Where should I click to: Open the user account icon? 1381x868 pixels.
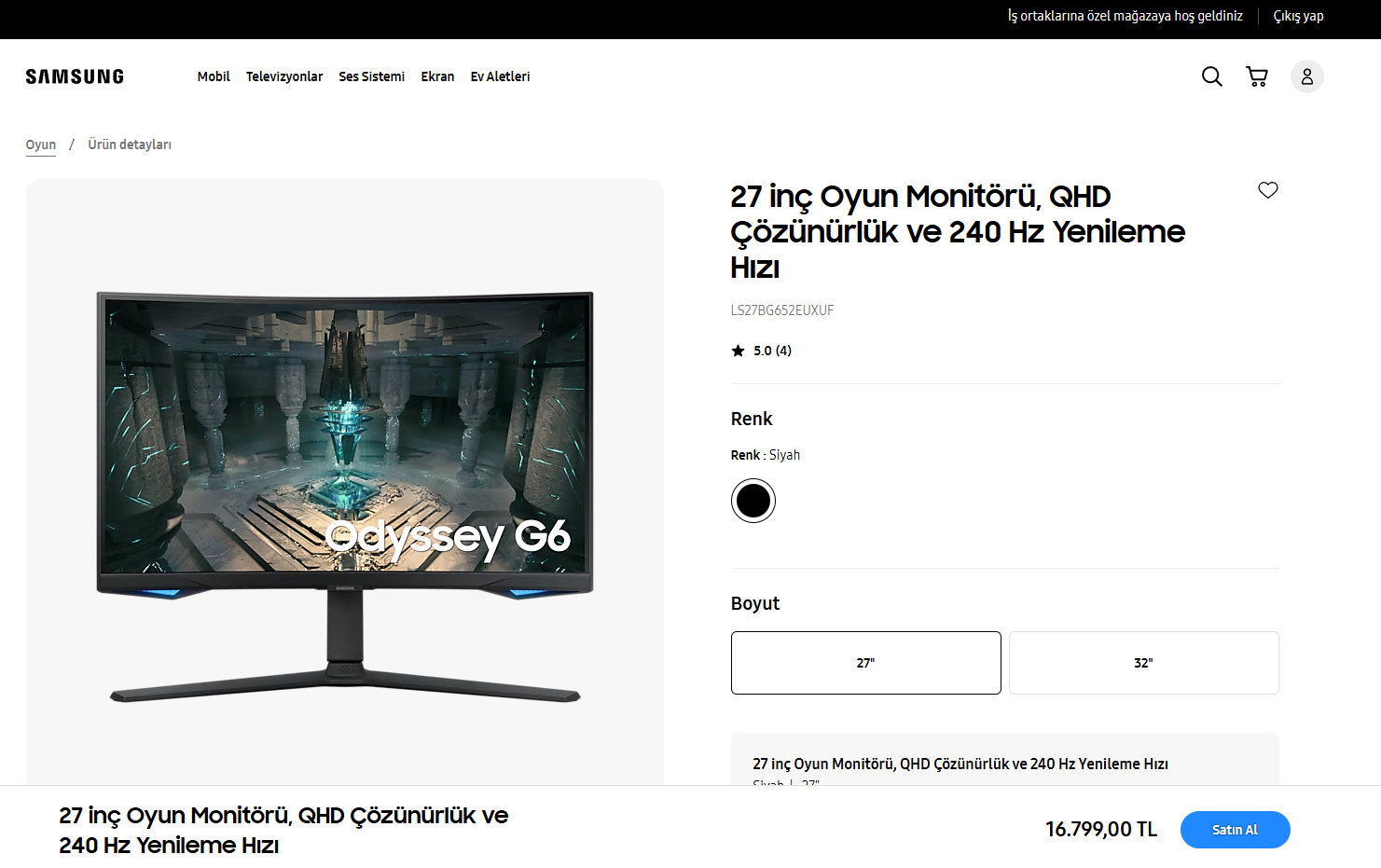1306,76
